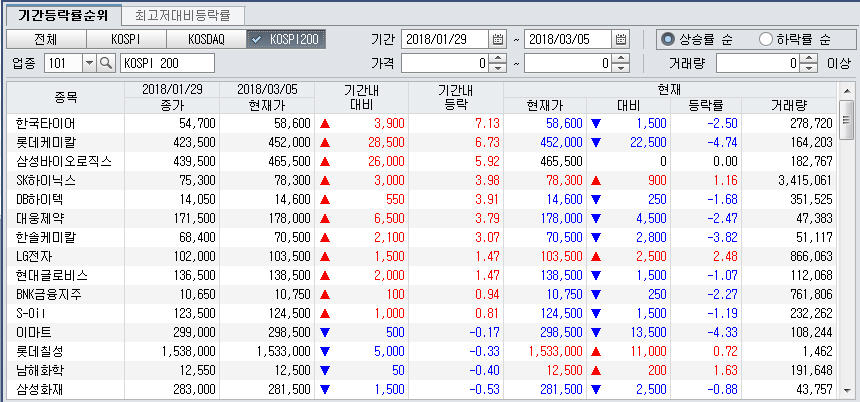This screenshot has width=860, height=402.
Task: Click the 기간내 대비 column header
Action: coord(361,98)
